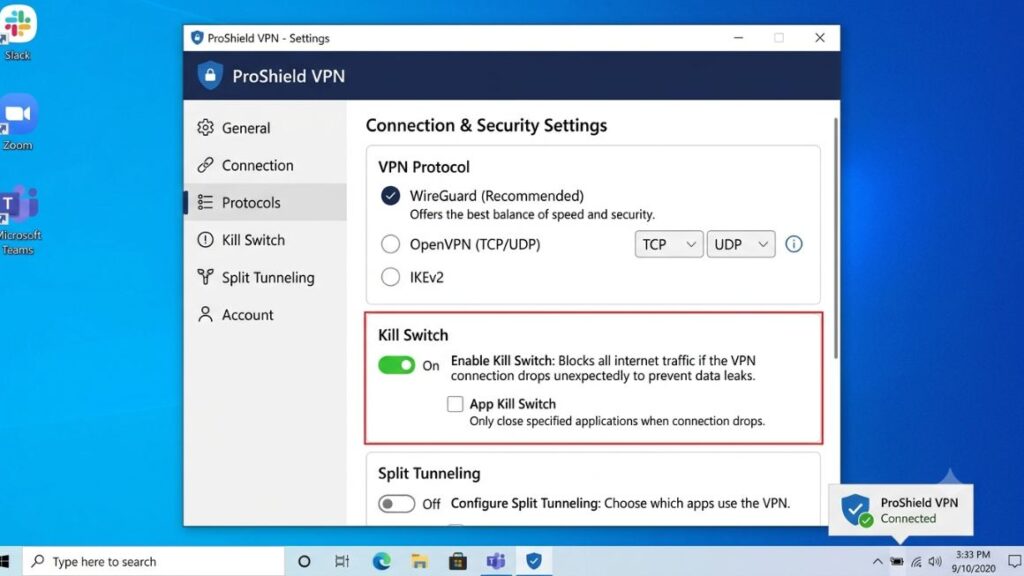Click the Kill Switch exclamation icon
This screenshot has height=576, width=1024.
(x=205, y=240)
